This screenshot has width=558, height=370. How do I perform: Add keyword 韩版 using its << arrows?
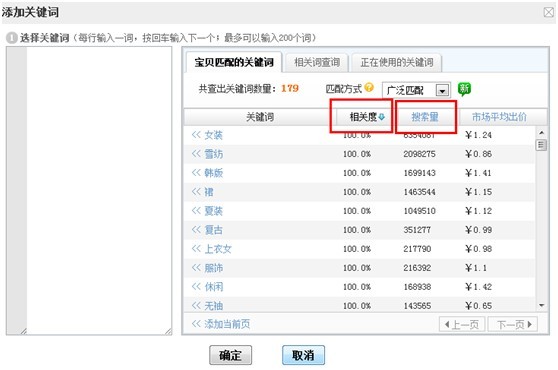[196, 173]
